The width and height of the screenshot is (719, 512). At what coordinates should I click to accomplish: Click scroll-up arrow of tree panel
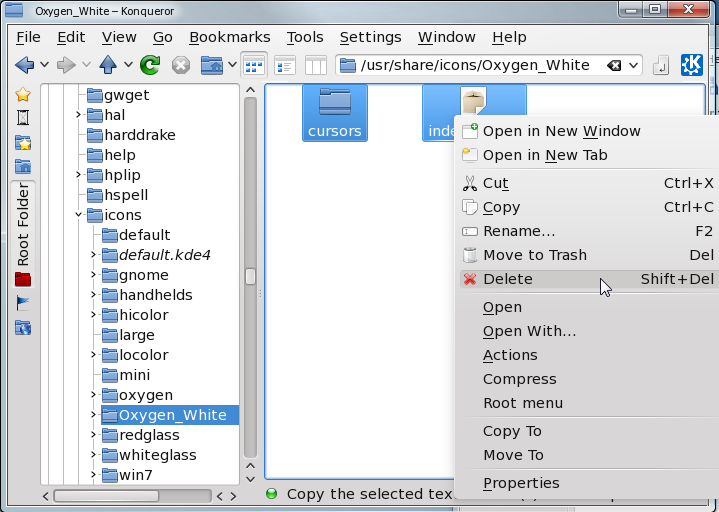[x=250, y=90]
